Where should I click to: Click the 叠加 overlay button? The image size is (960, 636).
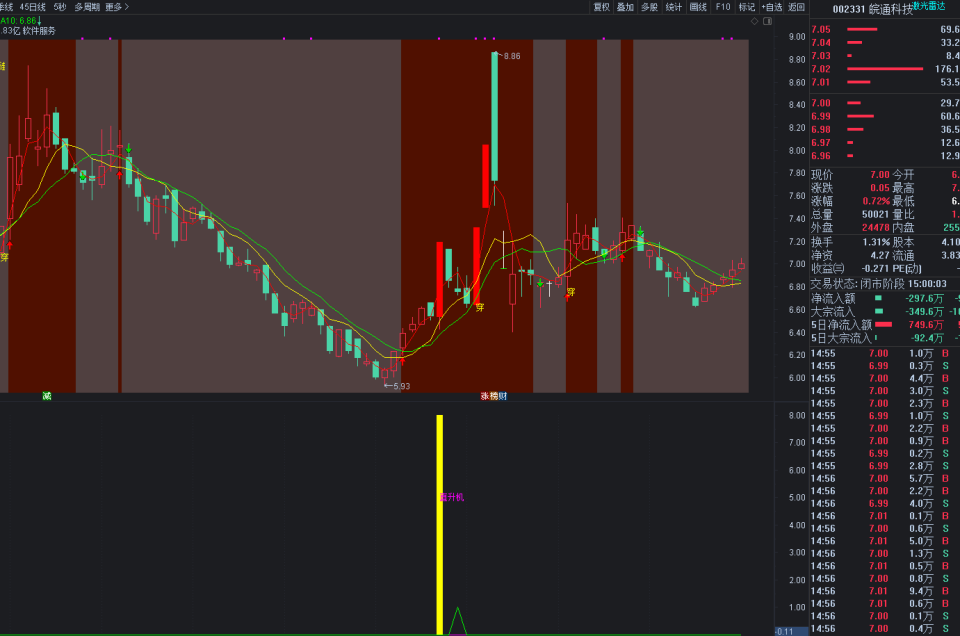click(625, 7)
